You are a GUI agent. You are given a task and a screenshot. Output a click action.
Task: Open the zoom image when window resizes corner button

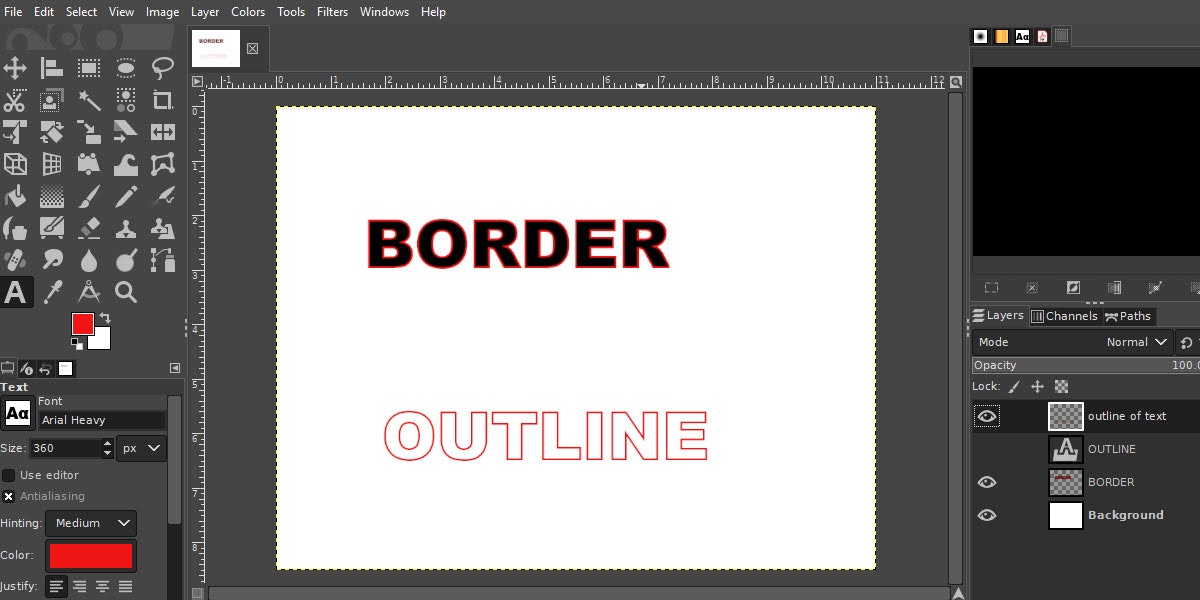point(956,82)
